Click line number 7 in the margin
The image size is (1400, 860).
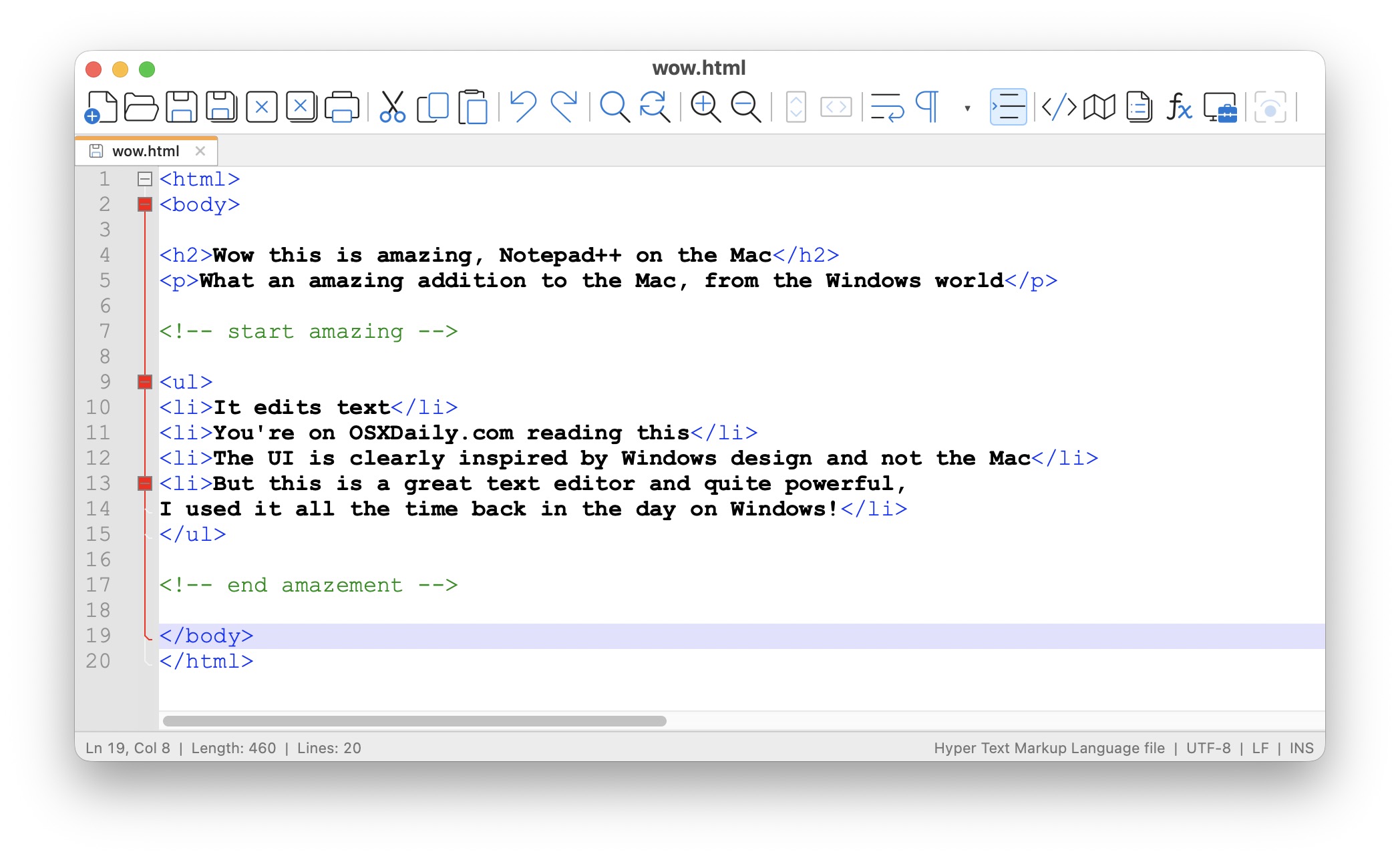[105, 331]
